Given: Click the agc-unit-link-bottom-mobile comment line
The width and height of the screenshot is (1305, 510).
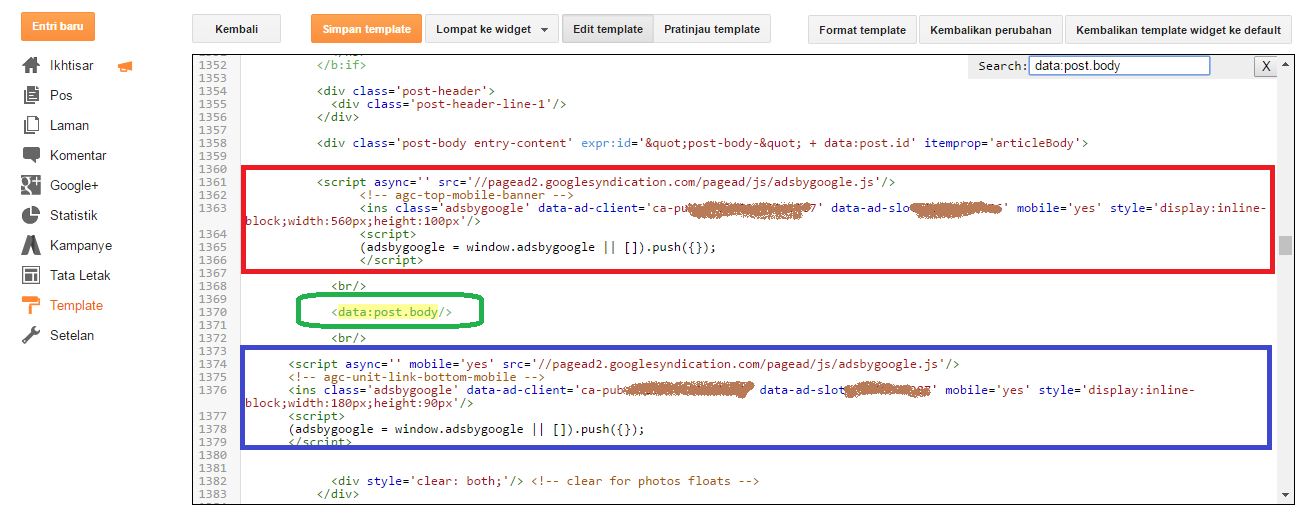Looking at the screenshot, I should pyautogui.click(x=416, y=378).
